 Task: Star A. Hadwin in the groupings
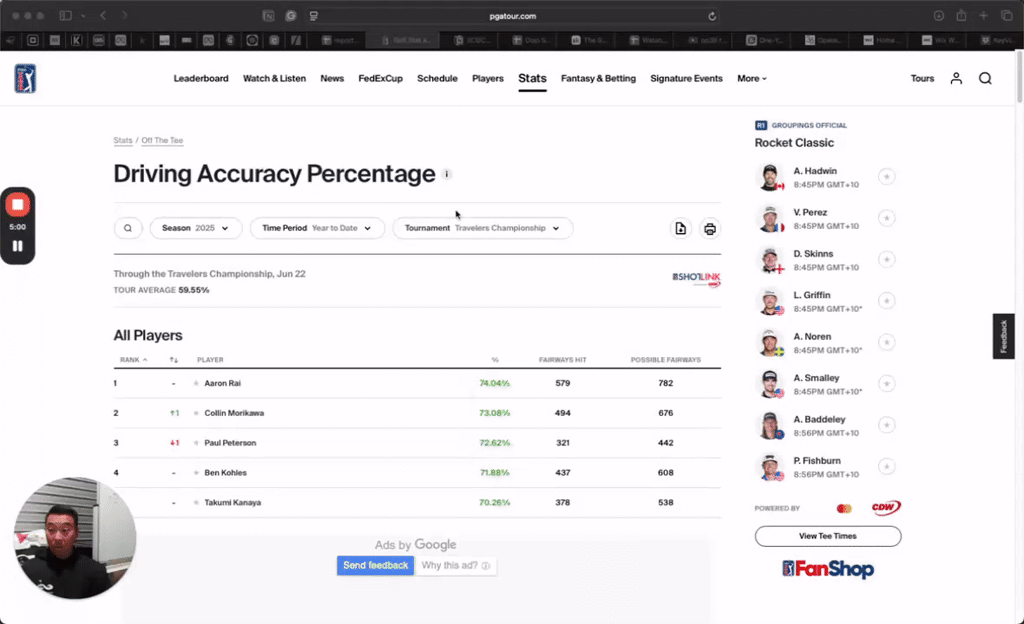[886, 177]
